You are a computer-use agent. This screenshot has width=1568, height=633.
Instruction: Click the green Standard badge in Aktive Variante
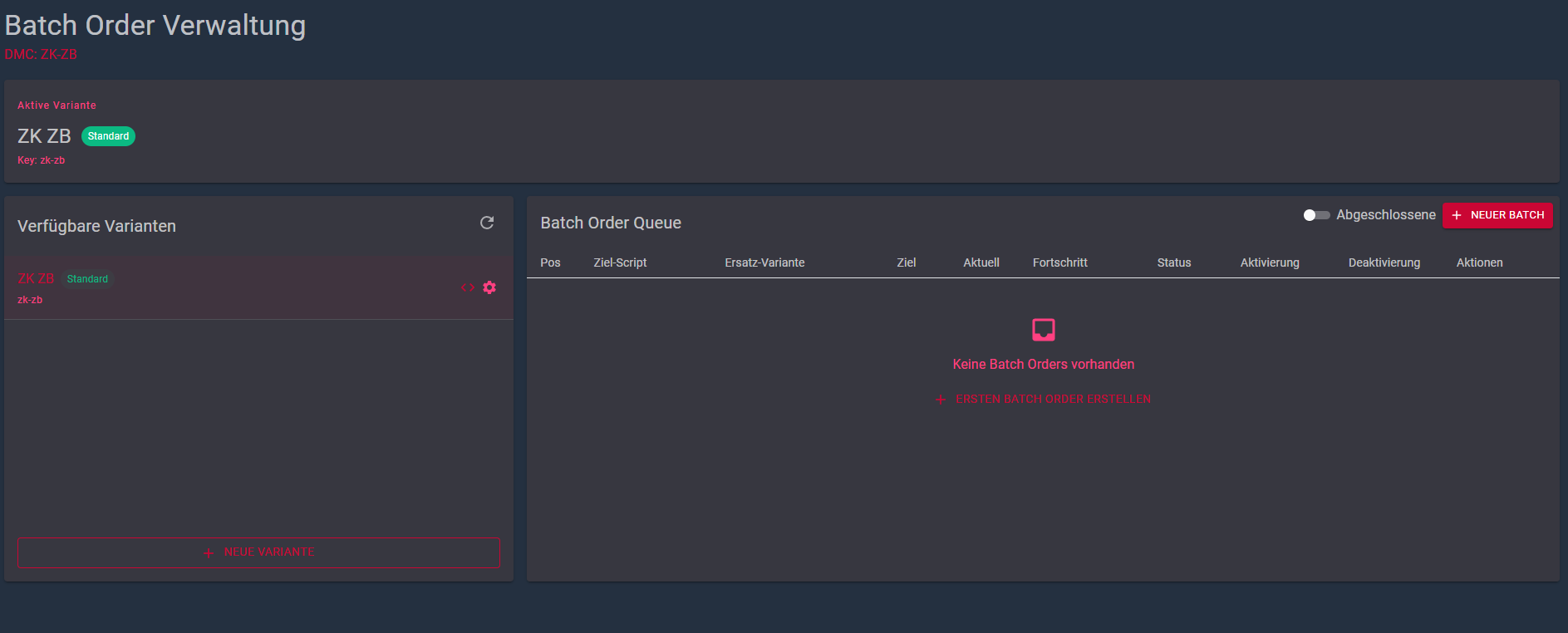[108, 136]
